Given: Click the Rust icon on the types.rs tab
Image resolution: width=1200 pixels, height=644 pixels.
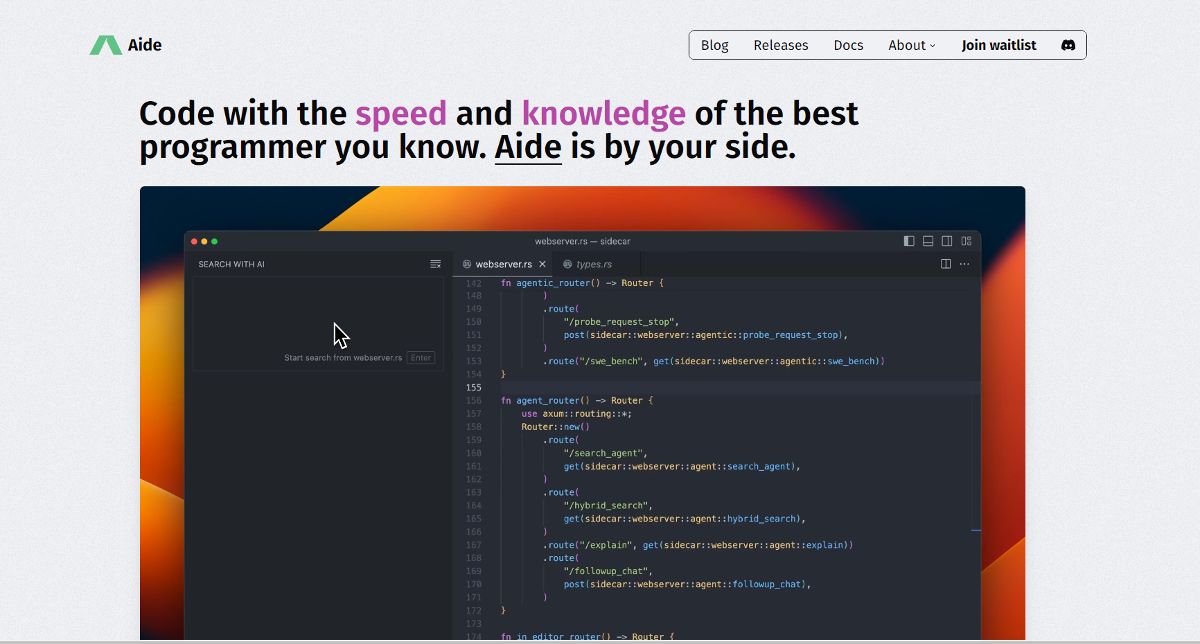Looking at the screenshot, I should tap(568, 264).
